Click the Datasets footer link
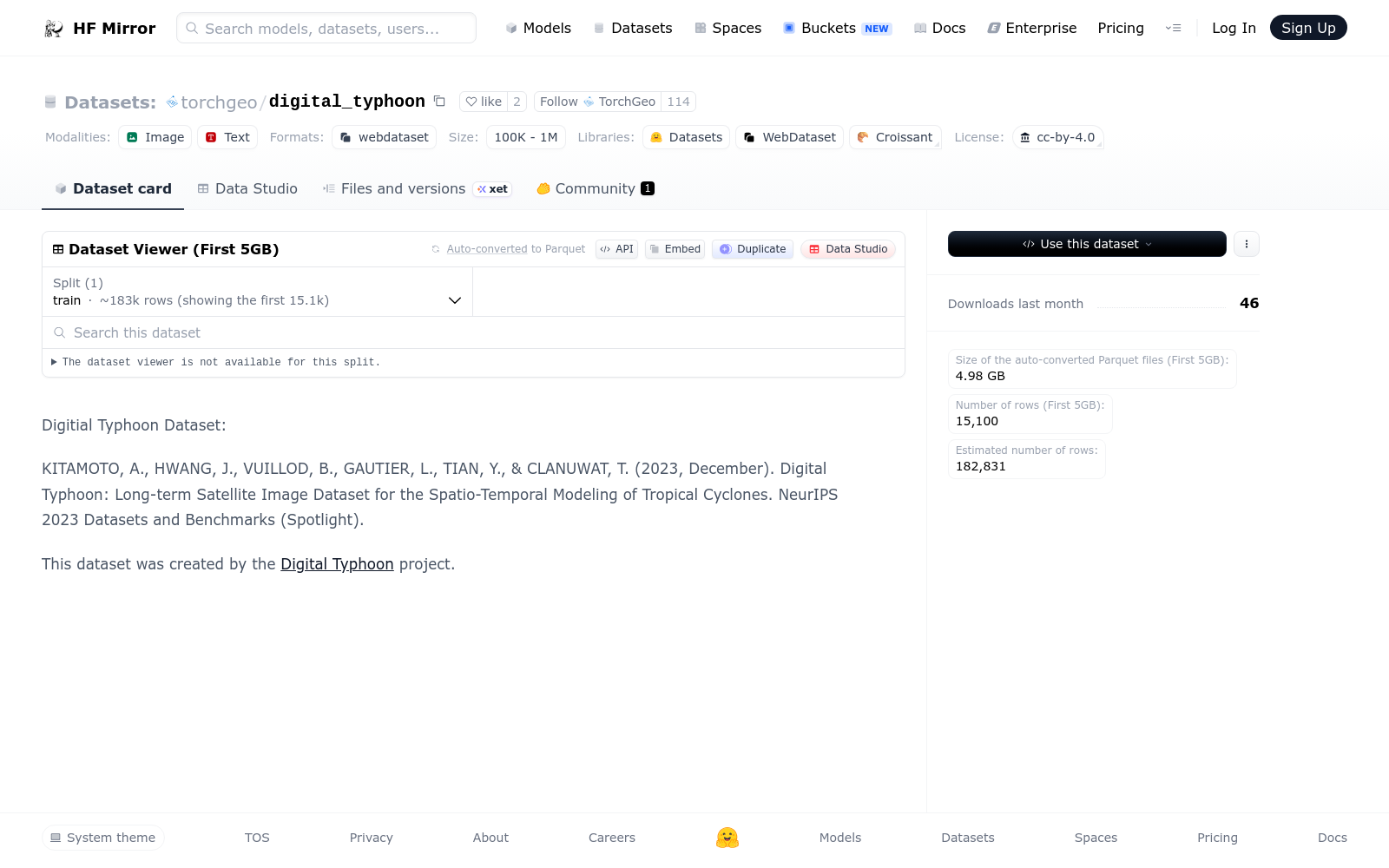 point(968,838)
